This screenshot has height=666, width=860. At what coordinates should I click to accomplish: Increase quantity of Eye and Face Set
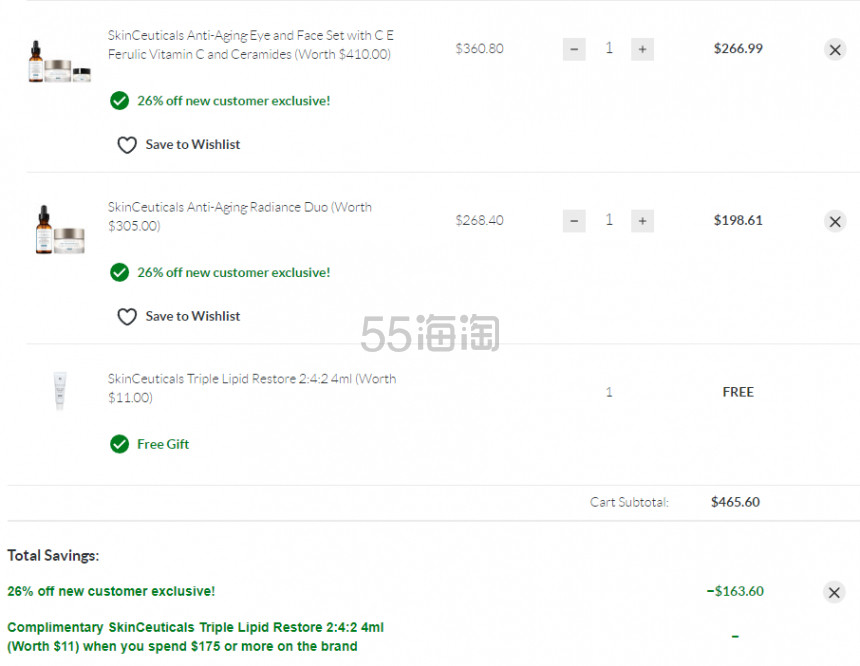tap(642, 49)
